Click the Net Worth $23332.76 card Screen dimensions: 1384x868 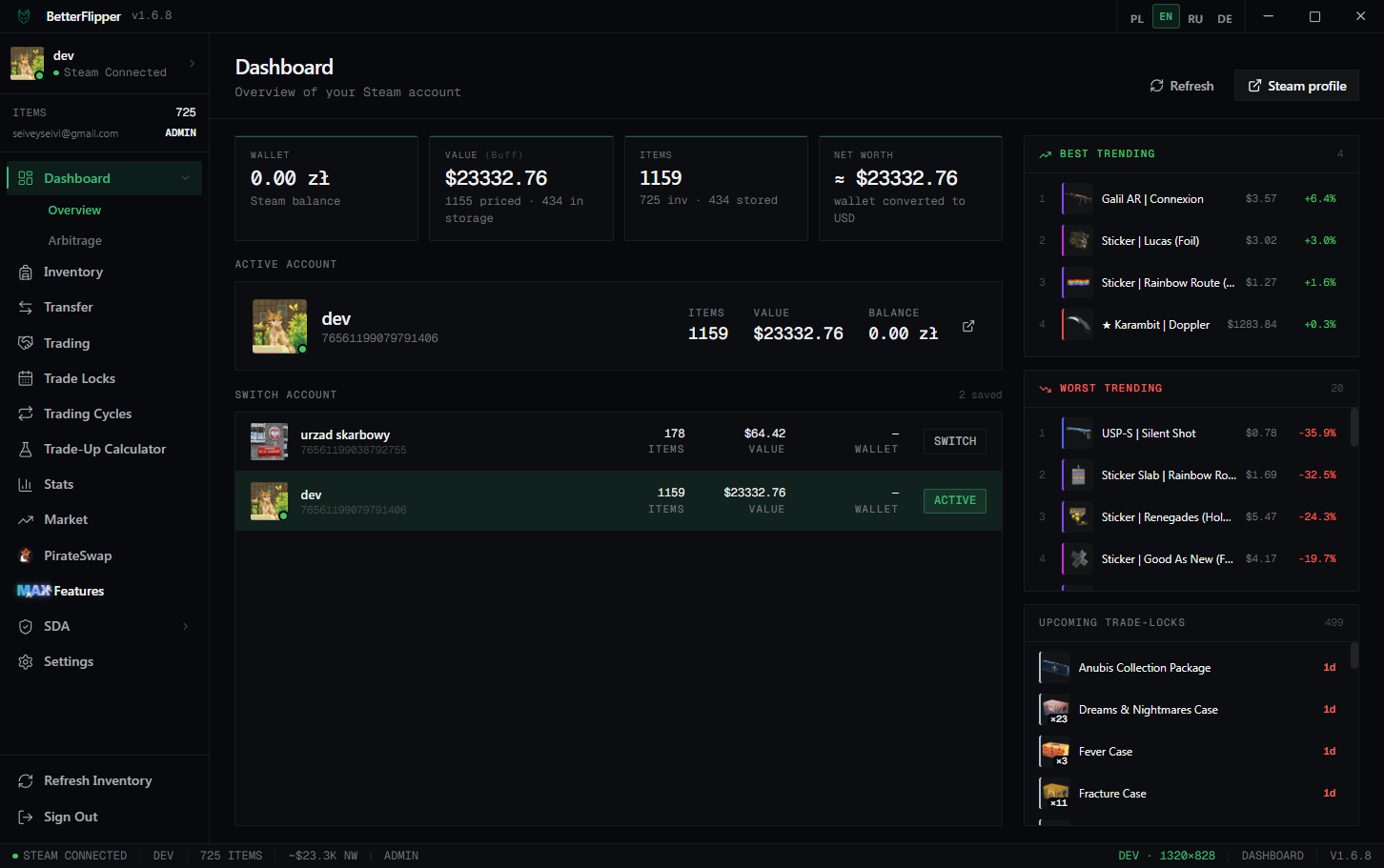coord(910,188)
